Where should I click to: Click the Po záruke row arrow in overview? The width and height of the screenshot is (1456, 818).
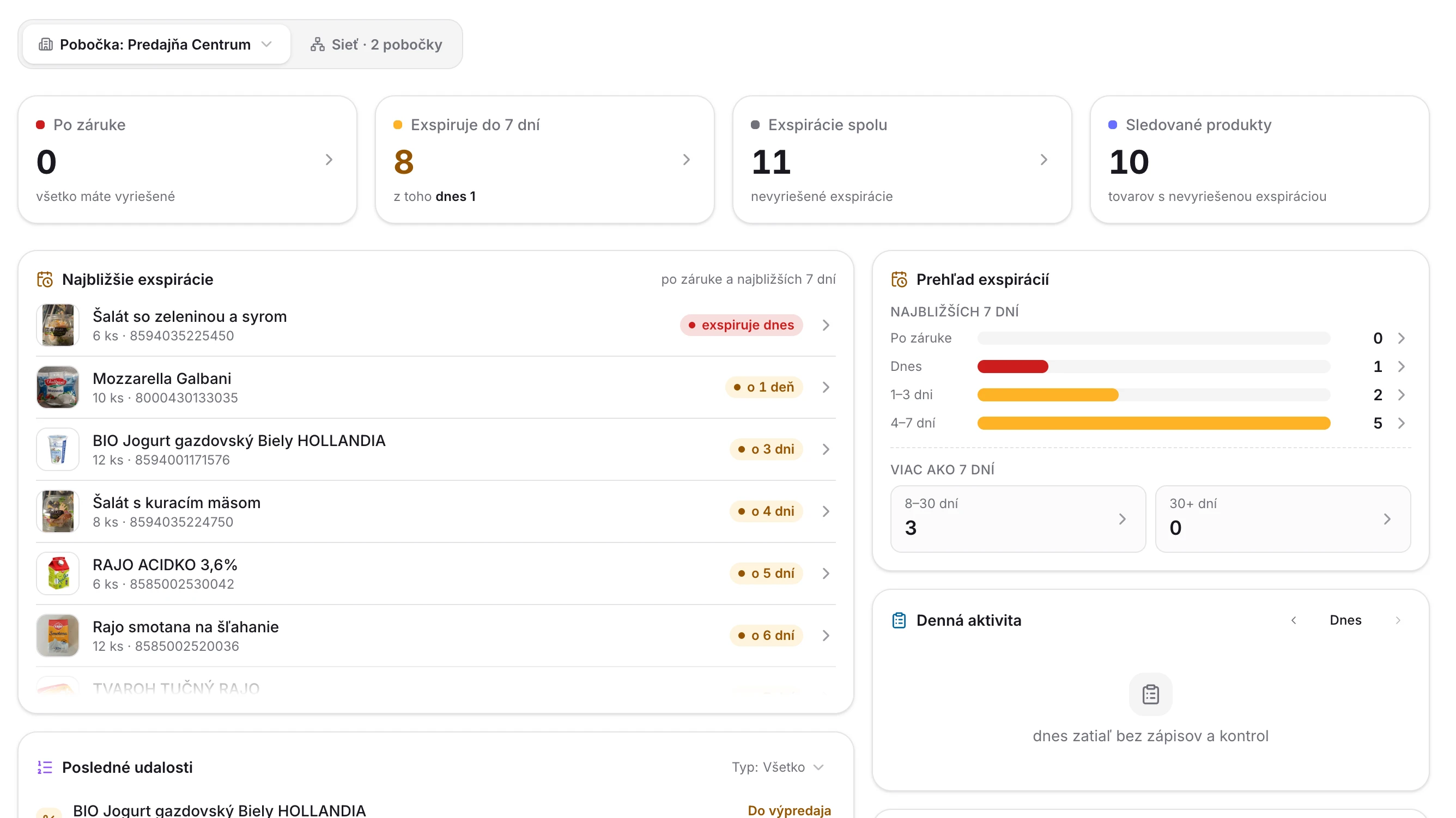coord(1401,338)
